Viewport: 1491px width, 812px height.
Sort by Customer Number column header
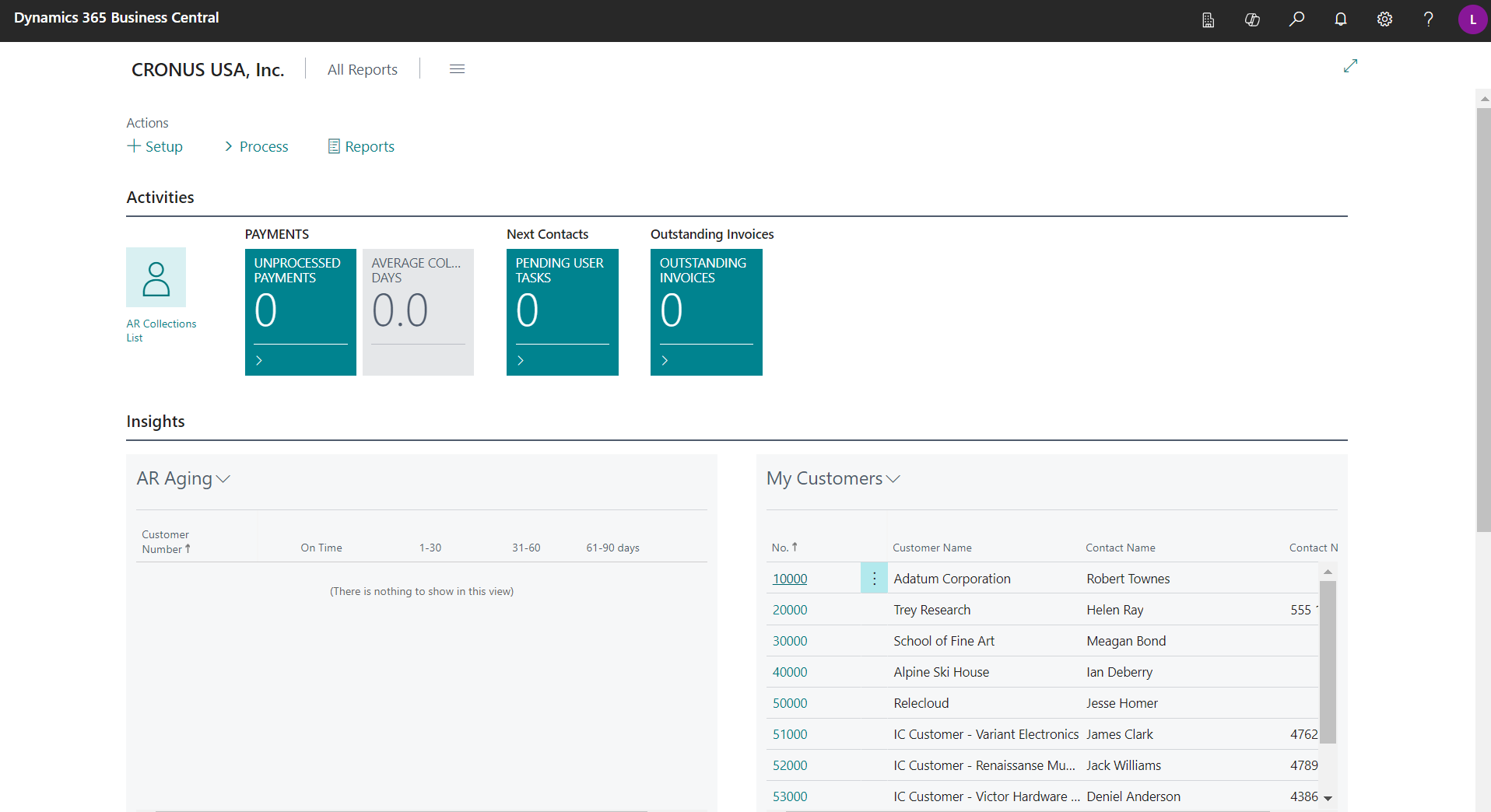(166, 541)
